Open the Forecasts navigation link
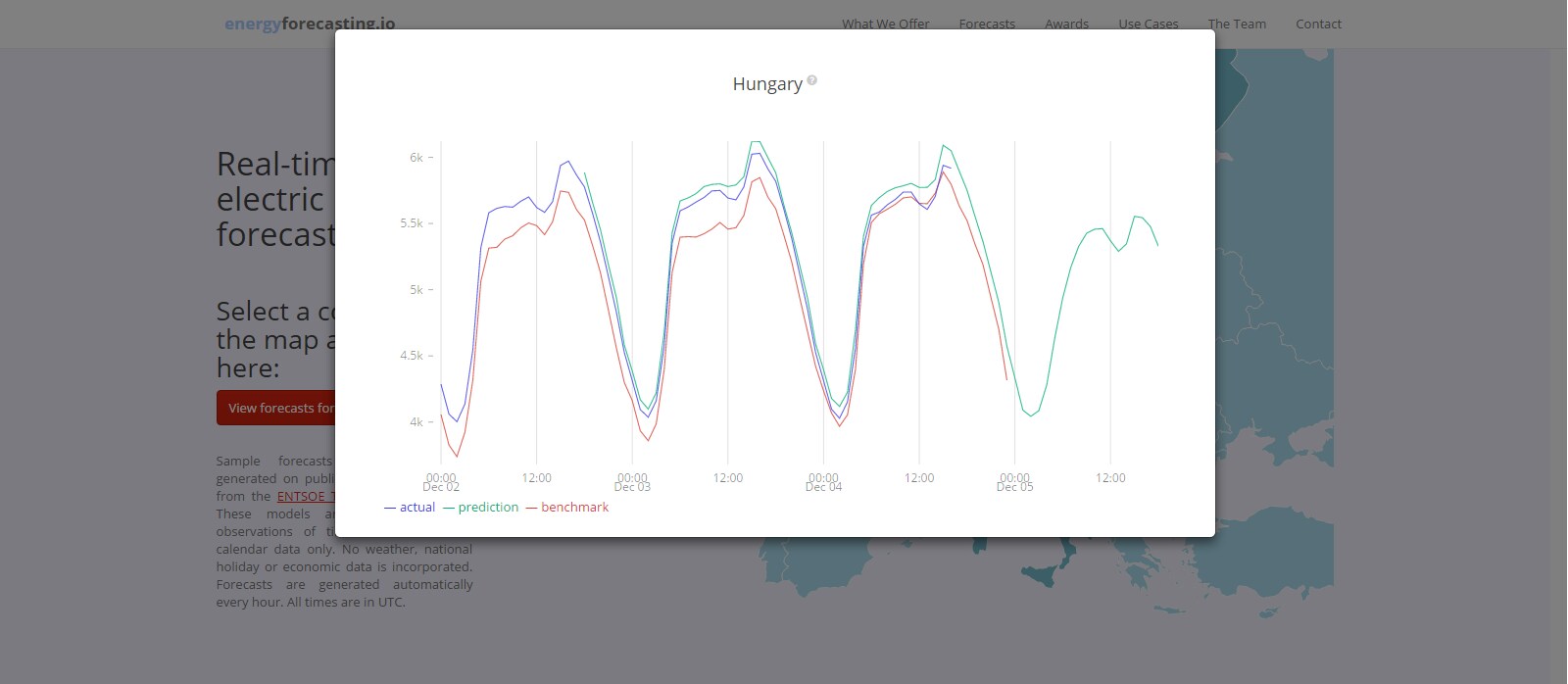 click(x=987, y=24)
